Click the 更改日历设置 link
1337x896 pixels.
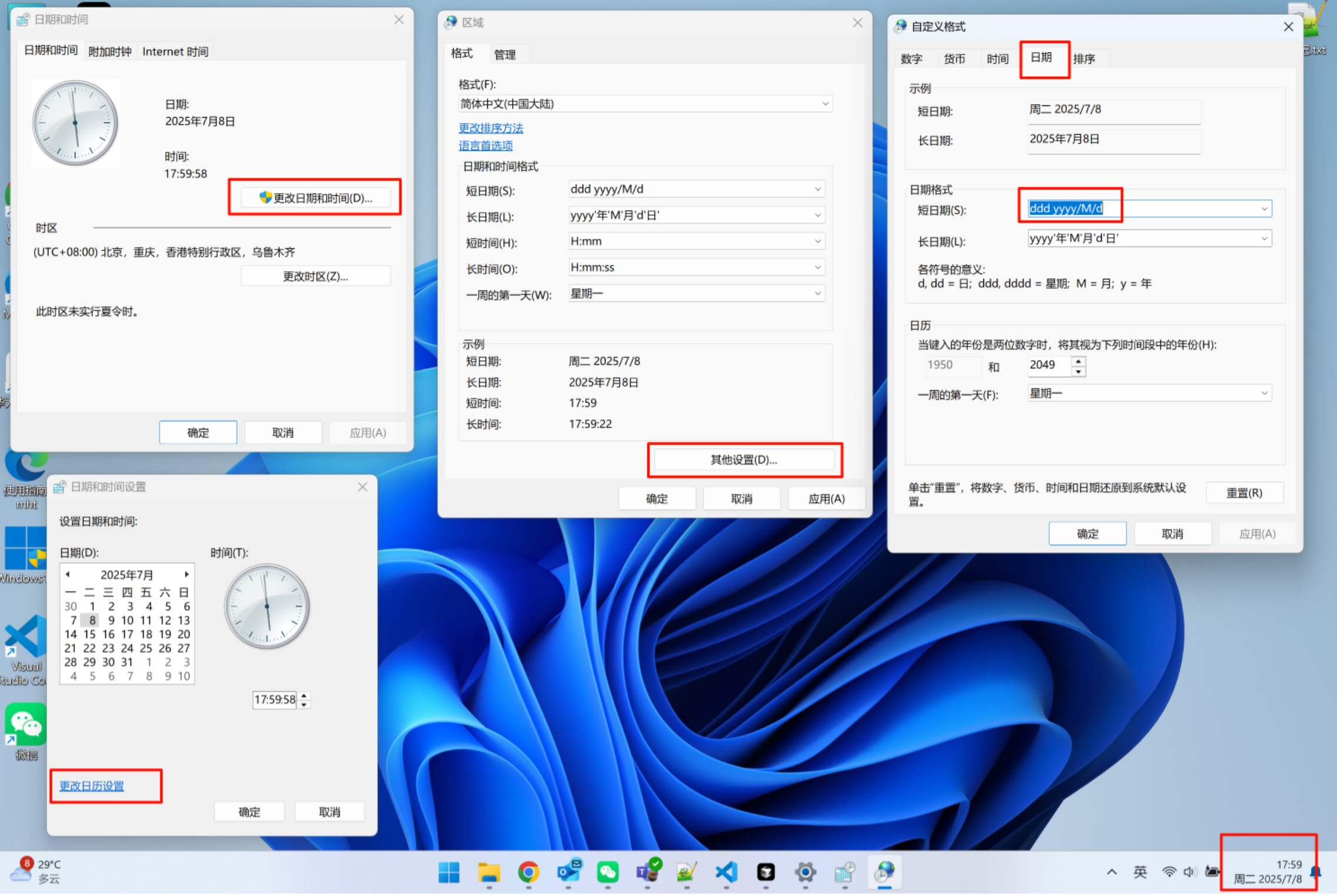92,786
